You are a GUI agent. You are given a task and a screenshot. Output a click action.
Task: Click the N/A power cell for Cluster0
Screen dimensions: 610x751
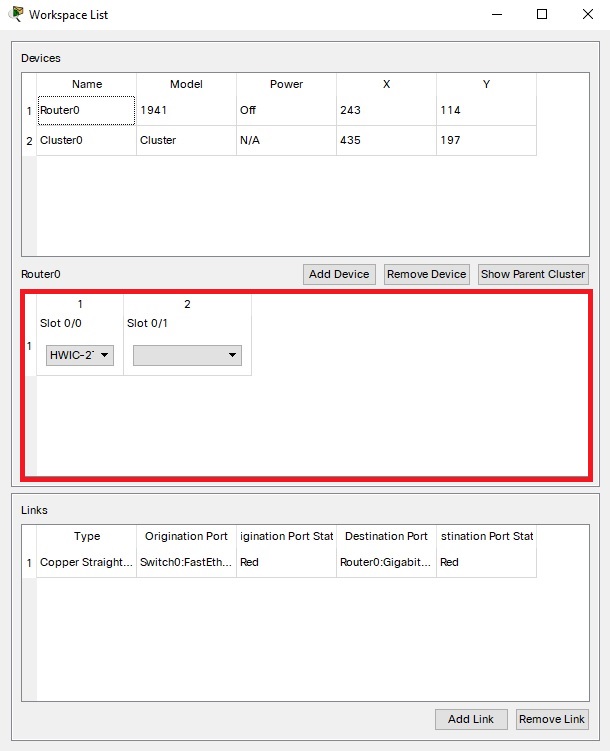point(286,140)
